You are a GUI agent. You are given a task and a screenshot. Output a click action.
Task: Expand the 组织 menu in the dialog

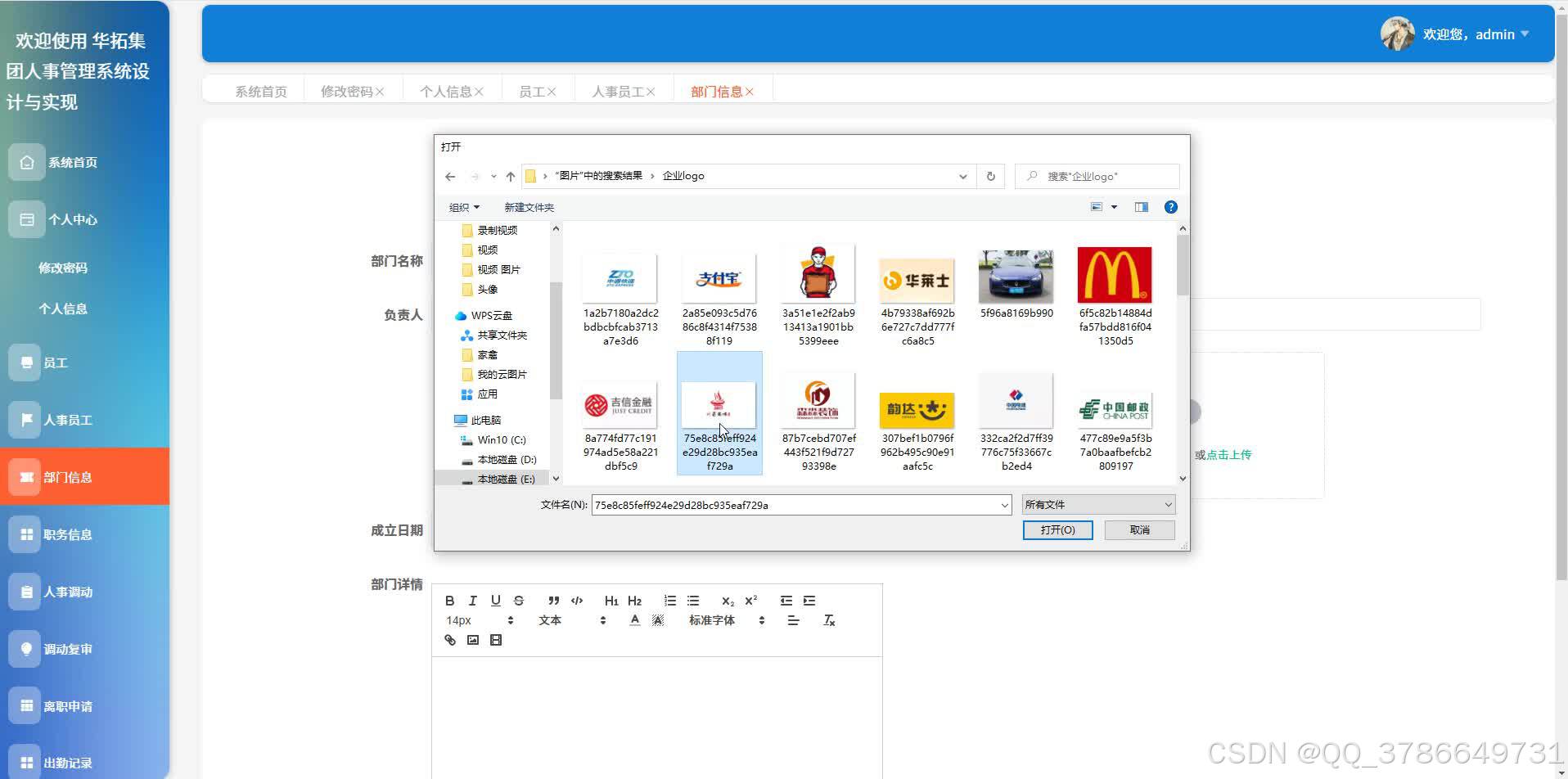point(463,207)
